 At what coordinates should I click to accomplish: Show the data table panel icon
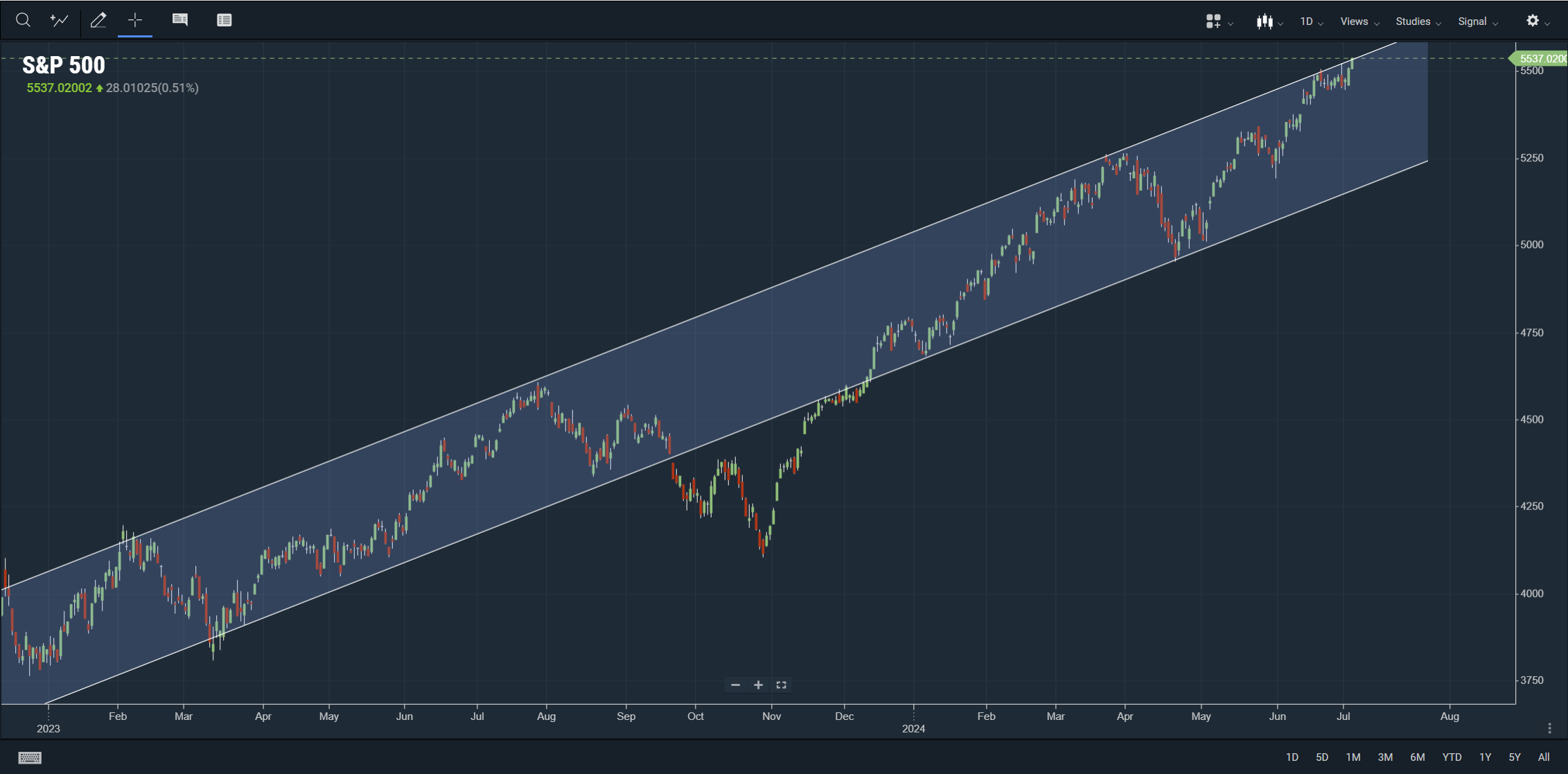[x=224, y=20]
